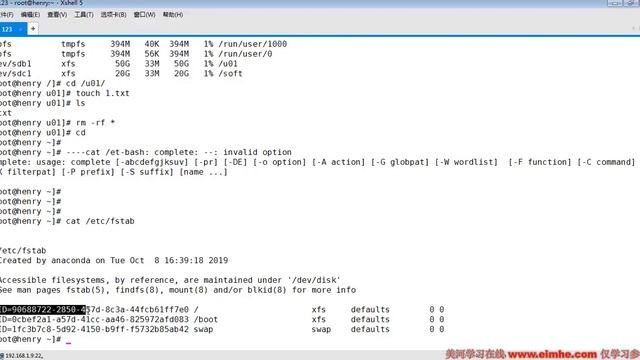Open the 工具(T) menu
Image resolution: width=640 pixels, height=360 pixels.
coord(84,15)
